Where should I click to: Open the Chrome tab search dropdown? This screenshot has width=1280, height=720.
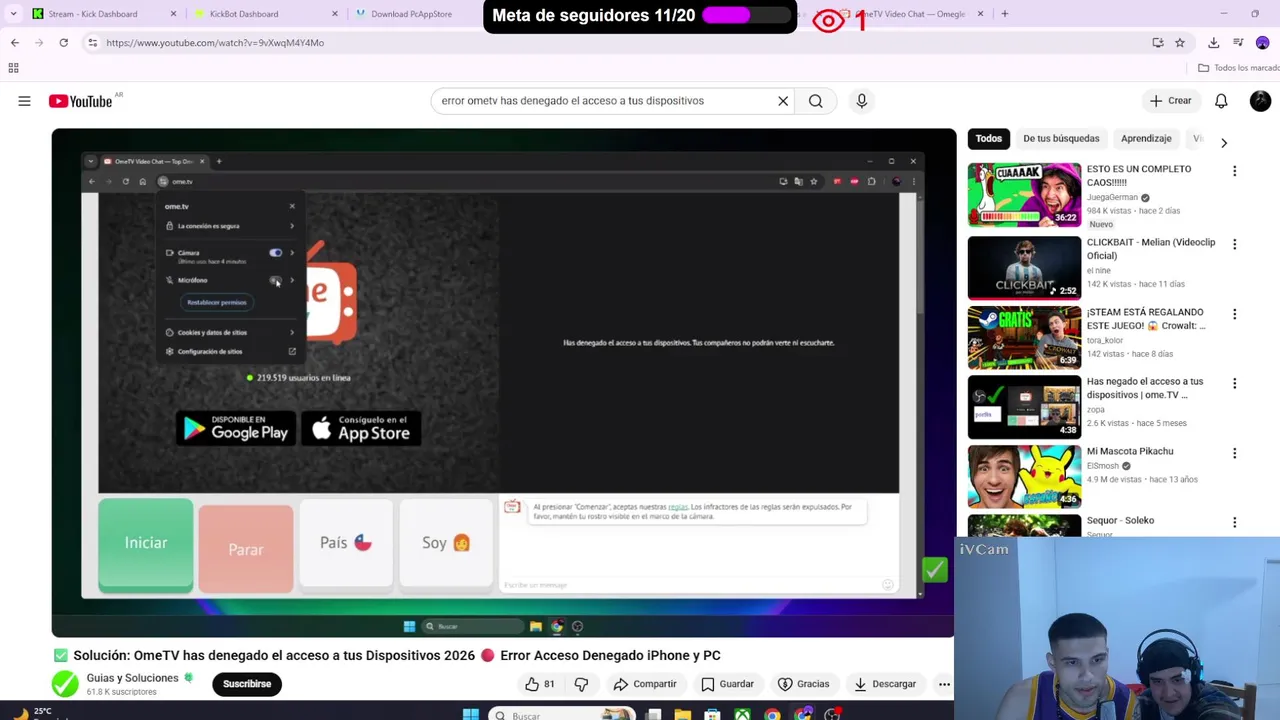[13, 14]
